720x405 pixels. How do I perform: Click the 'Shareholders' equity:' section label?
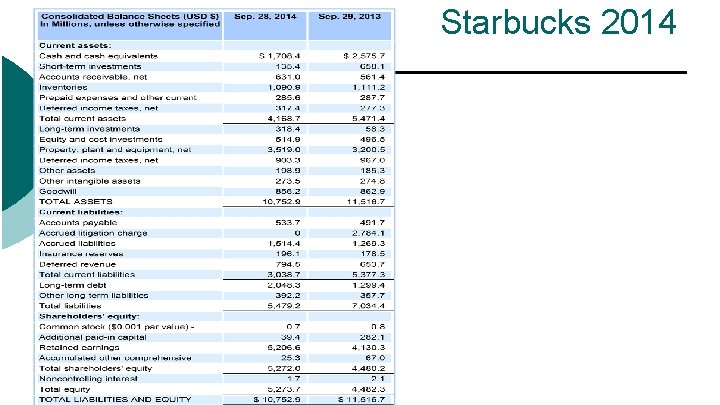[89, 316]
